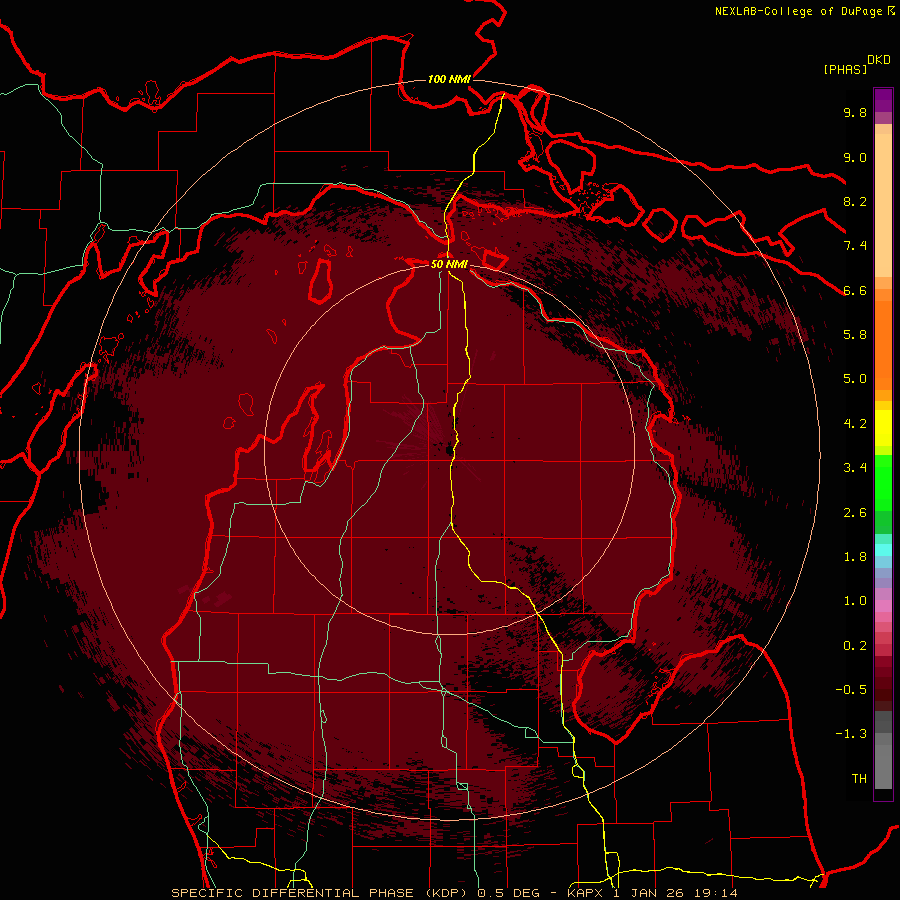Pick the bright green color bar segment

click(x=883, y=482)
